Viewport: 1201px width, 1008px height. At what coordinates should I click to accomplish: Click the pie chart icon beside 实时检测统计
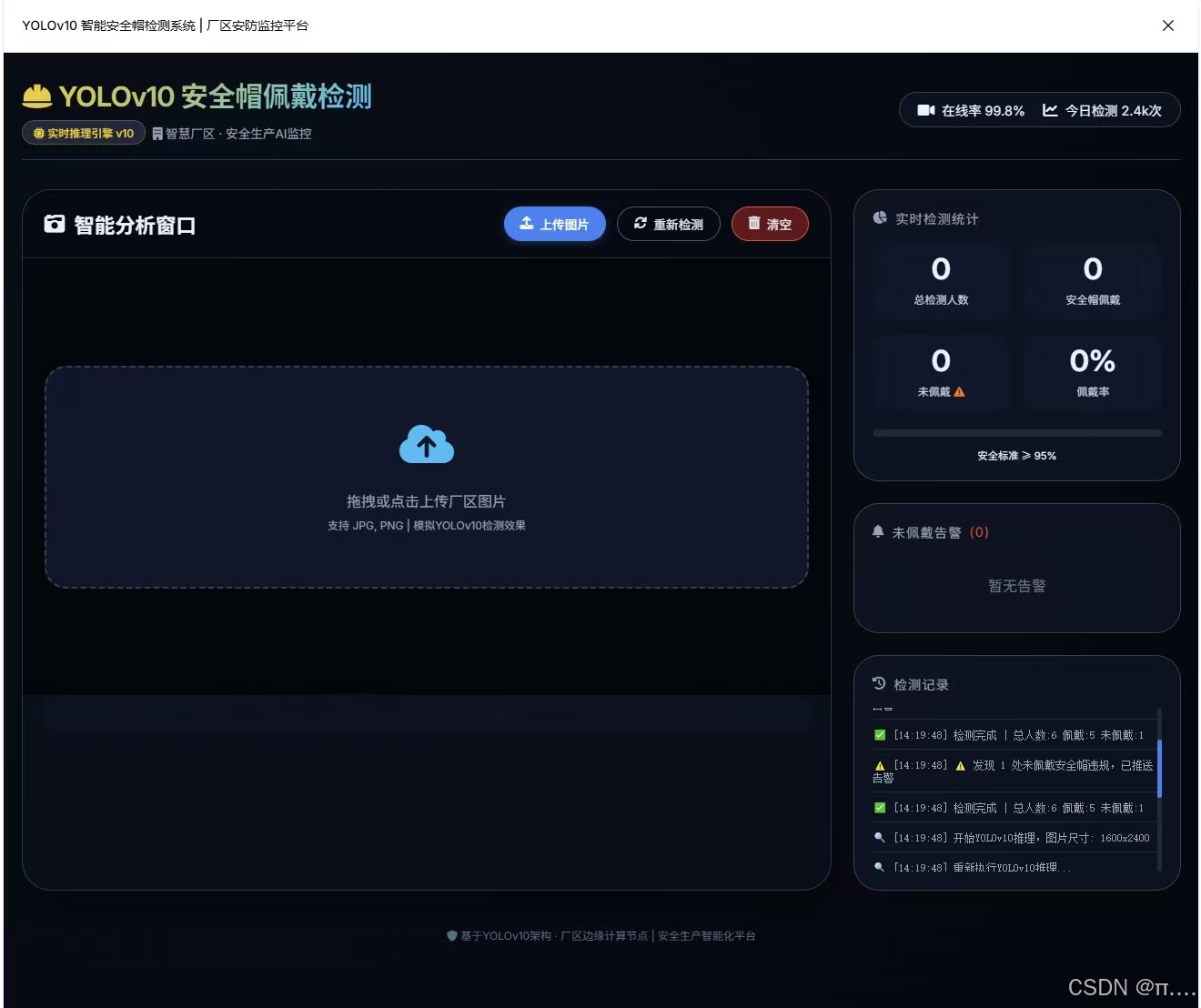coord(880,218)
